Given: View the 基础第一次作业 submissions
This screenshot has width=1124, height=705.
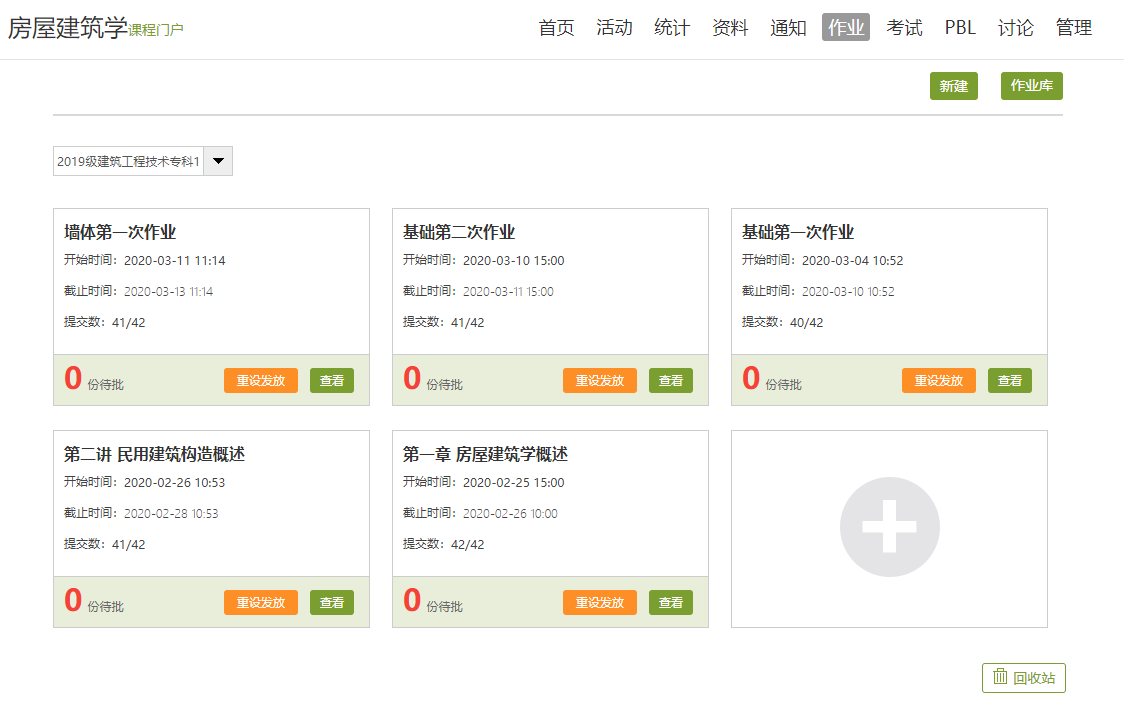Looking at the screenshot, I should click(x=1010, y=381).
